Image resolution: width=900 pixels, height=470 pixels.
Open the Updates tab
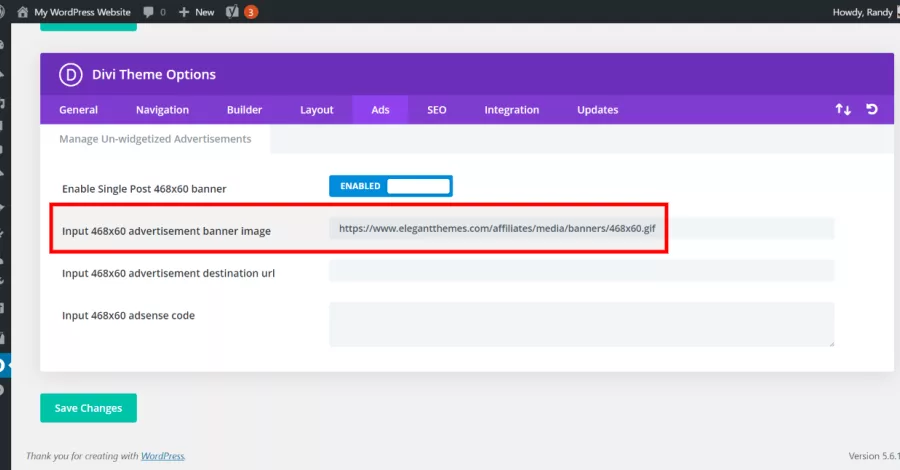(x=598, y=110)
